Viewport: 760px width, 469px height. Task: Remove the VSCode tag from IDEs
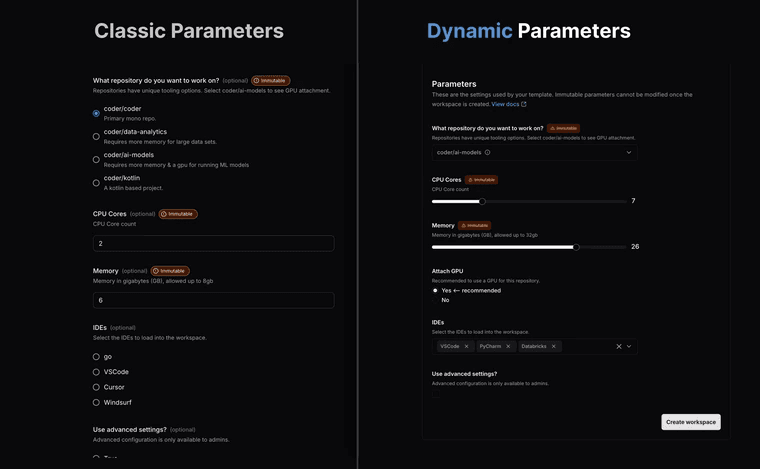(x=466, y=346)
